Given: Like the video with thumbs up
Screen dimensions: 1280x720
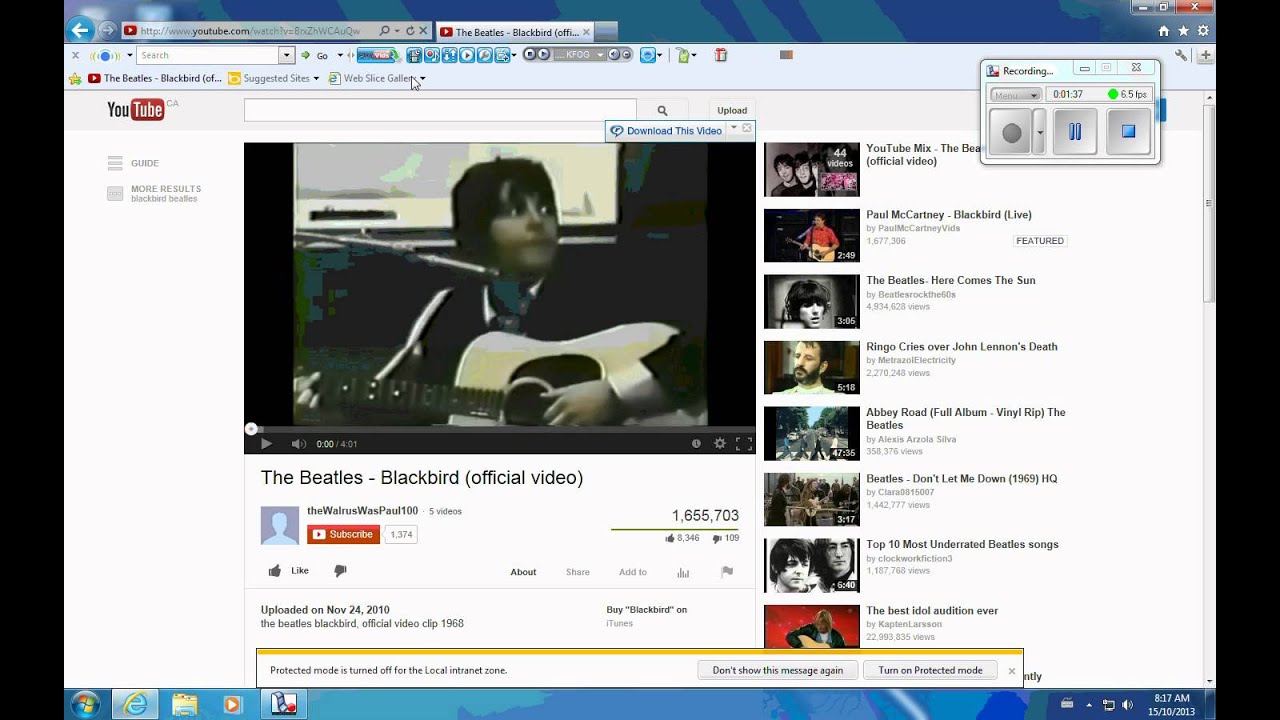Looking at the screenshot, I should (x=275, y=571).
